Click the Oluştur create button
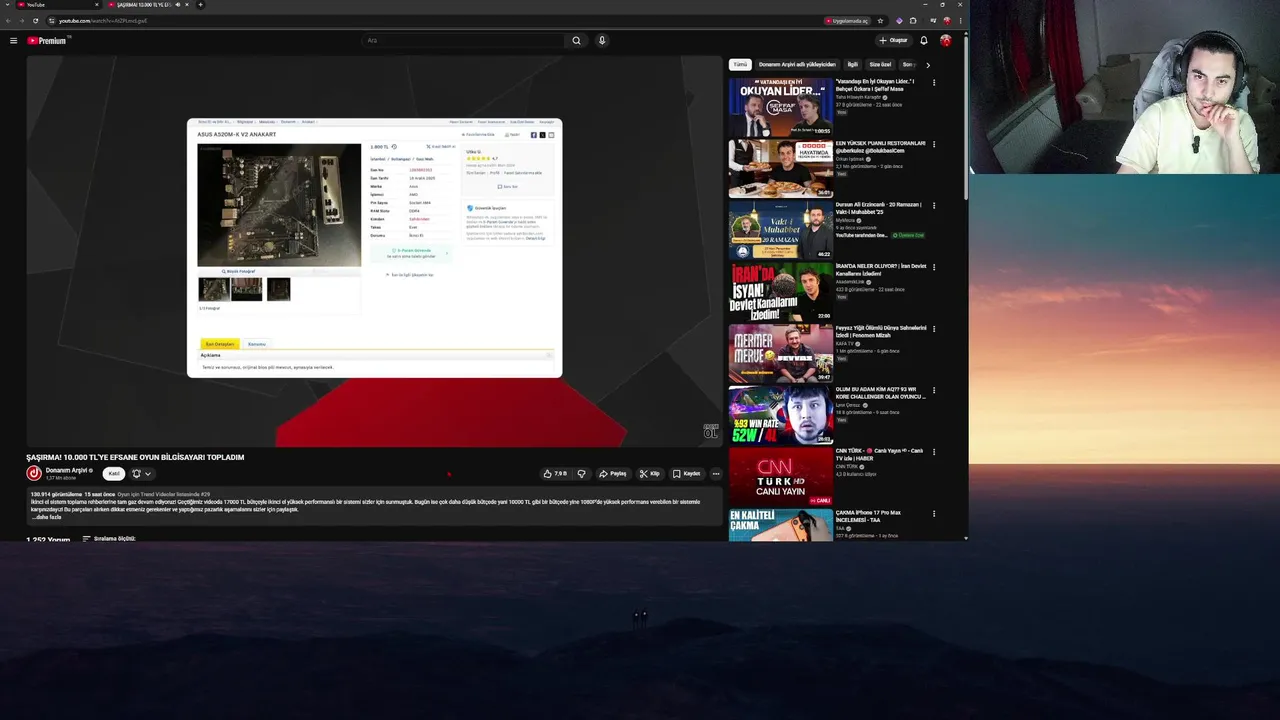This screenshot has height=720, width=1280. [893, 41]
